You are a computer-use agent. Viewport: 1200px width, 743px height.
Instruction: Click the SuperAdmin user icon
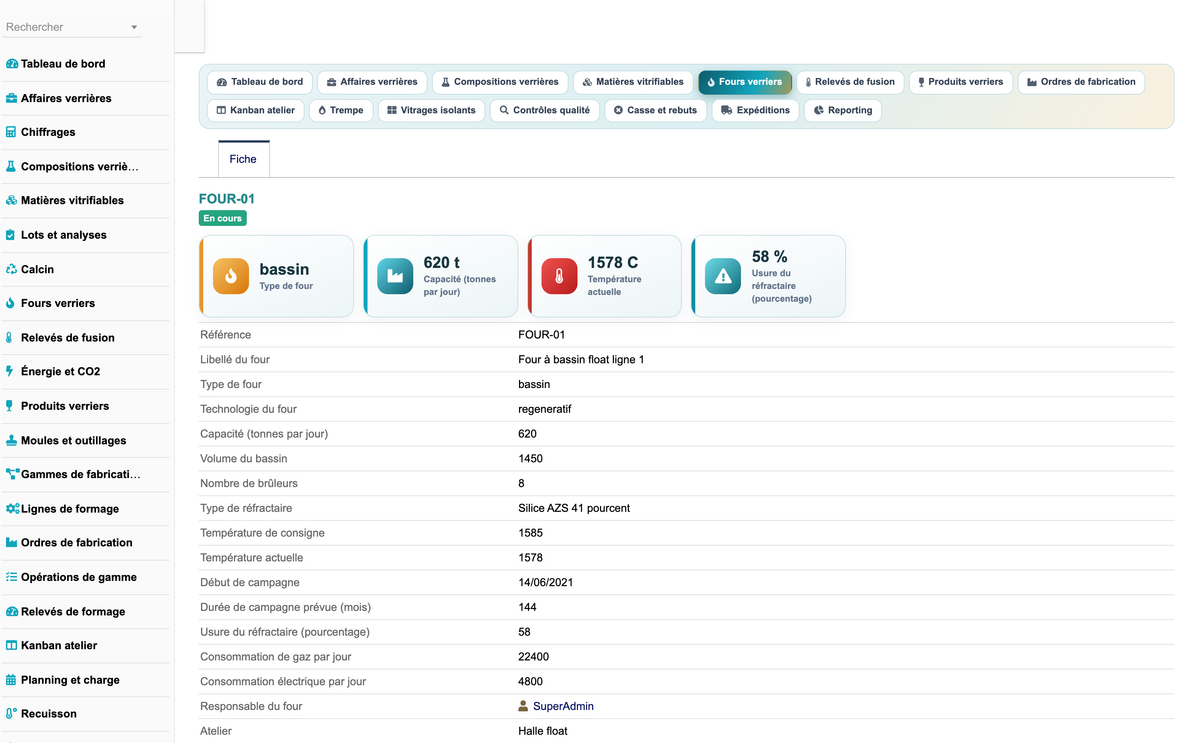(523, 706)
